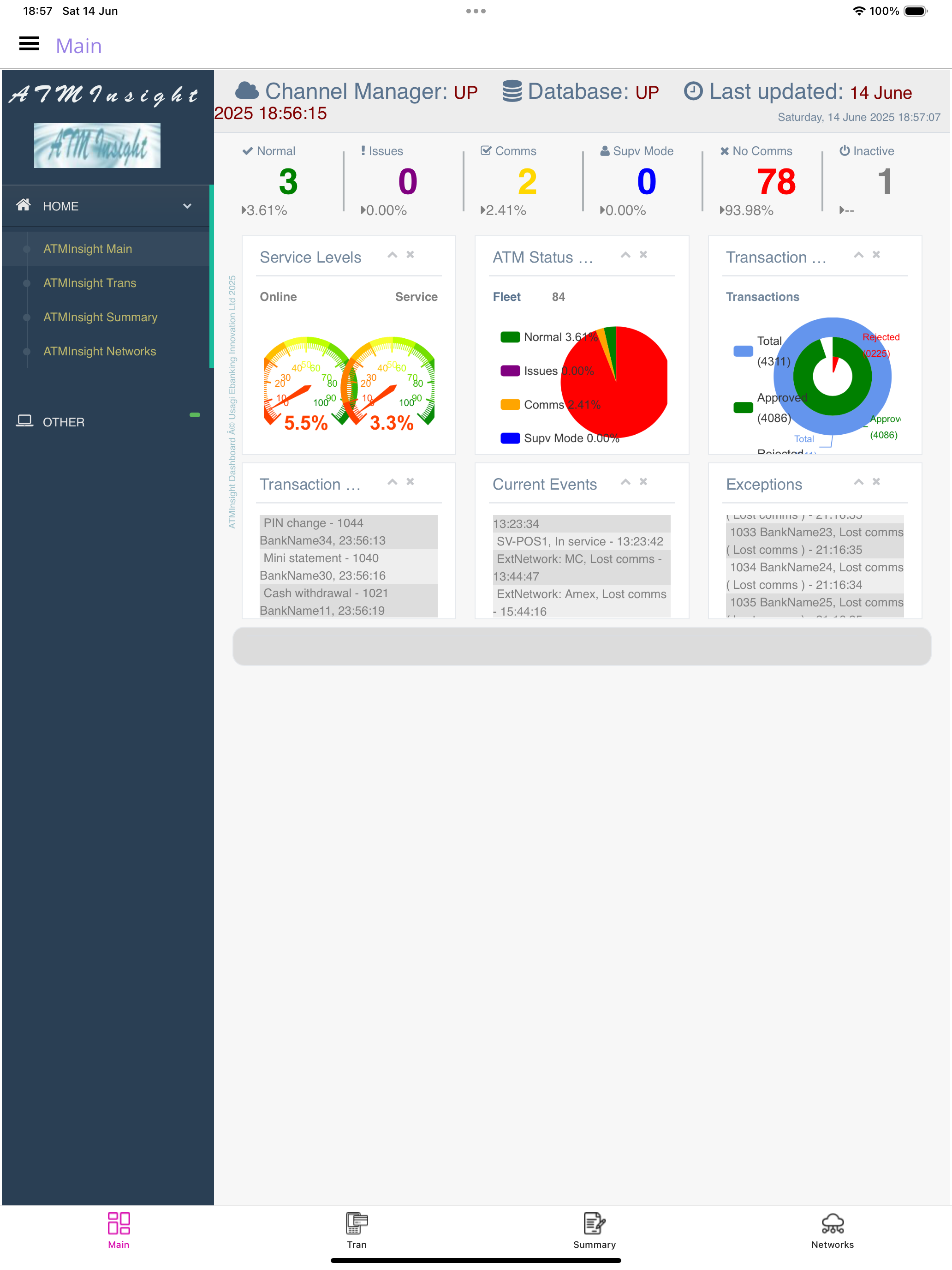The width and height of the screenshot is (952, 1270).
Task: Collapse the HOME menu chevron
Action: click(187, 206)
